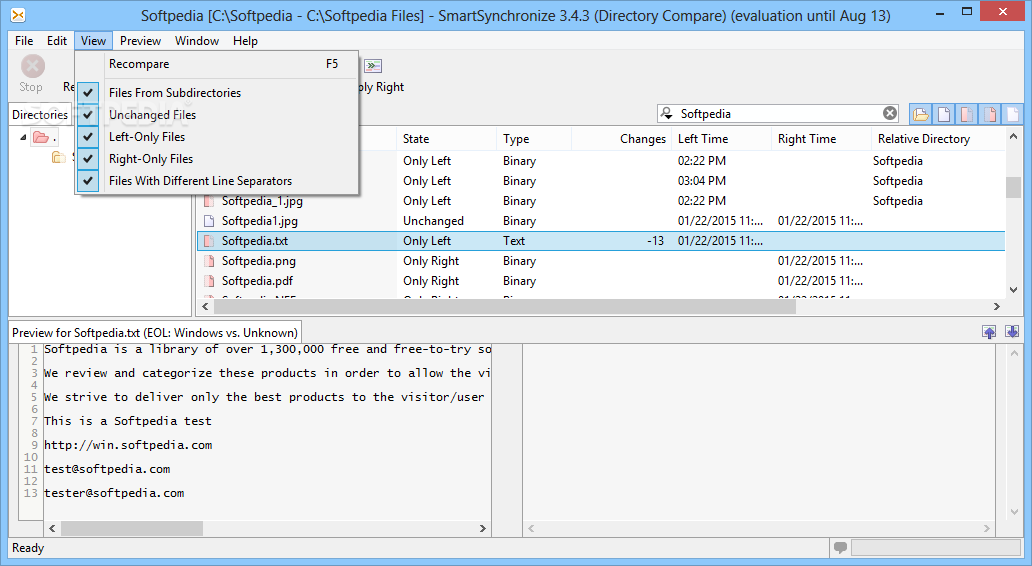Click file list scroll down arrow

tap(1013, 290)
